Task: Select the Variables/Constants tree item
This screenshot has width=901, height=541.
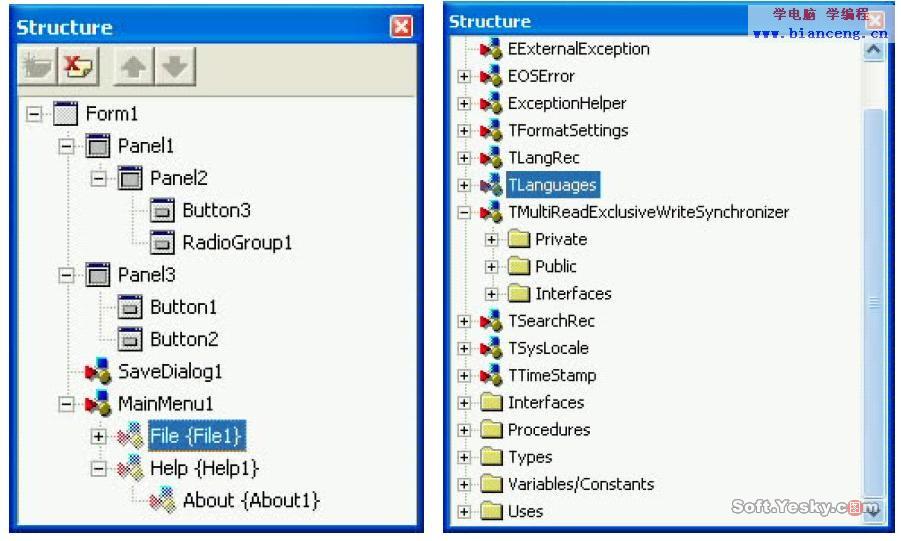Action: click(581, 484)
